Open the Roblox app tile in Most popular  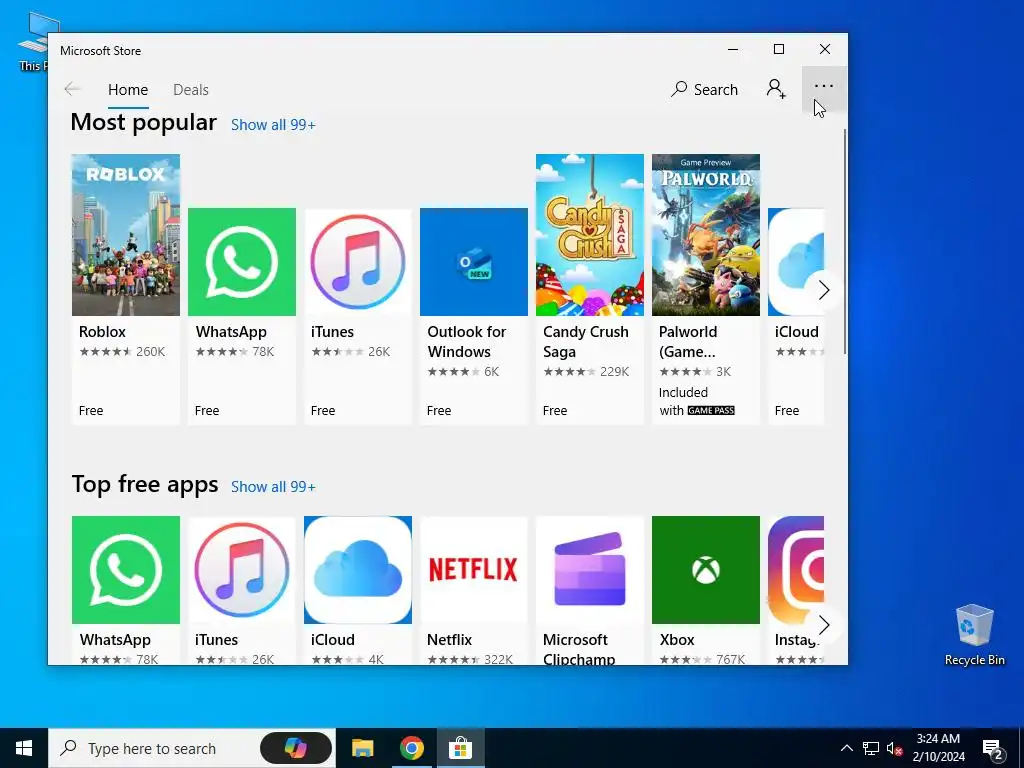[125, 289]
